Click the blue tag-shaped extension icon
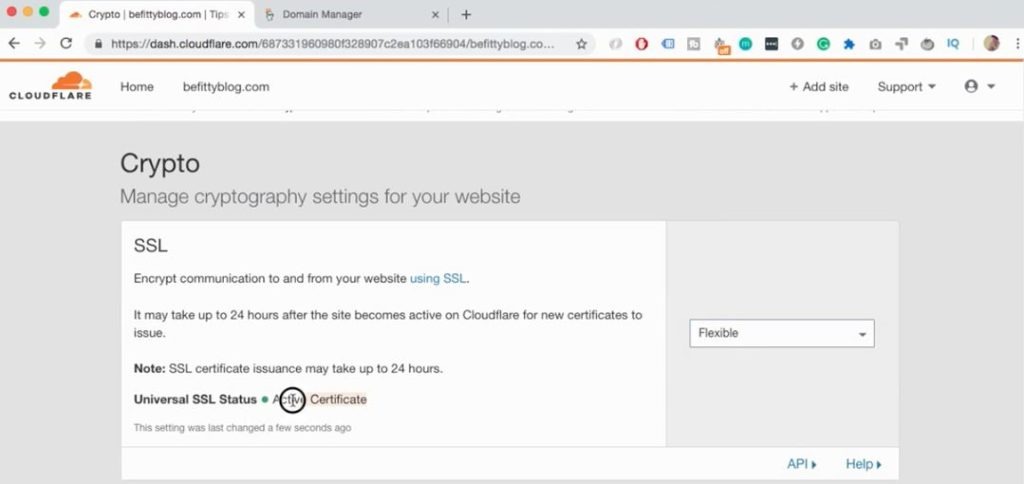1024x484 pixels. click(x=667, y=44)
